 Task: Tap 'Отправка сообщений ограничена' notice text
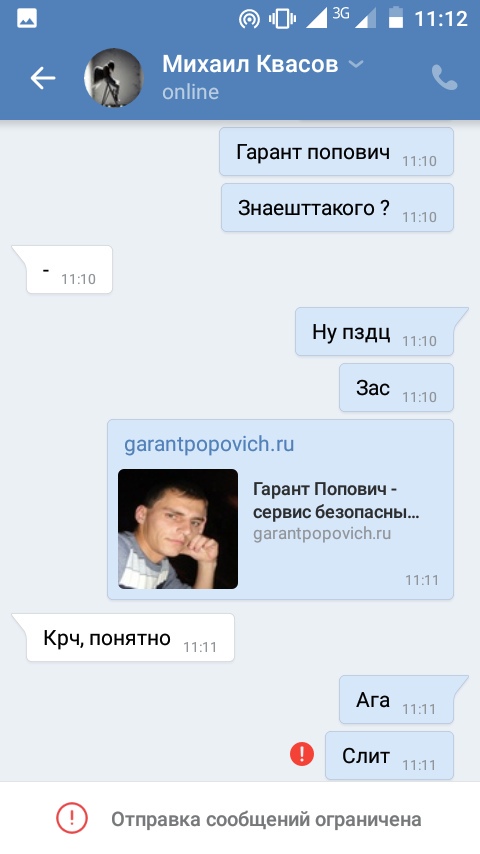click(x=266, y=819)
